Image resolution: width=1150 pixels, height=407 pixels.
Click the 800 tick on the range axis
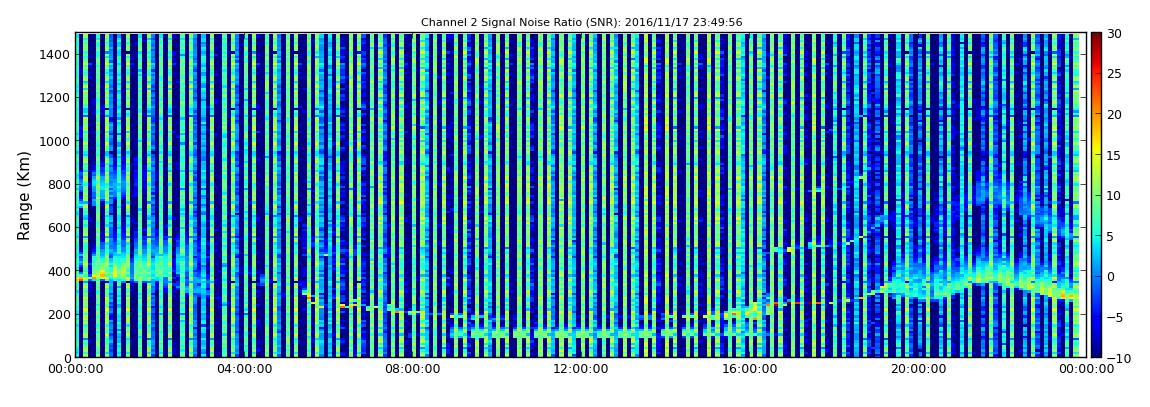[x=59, y=184]
